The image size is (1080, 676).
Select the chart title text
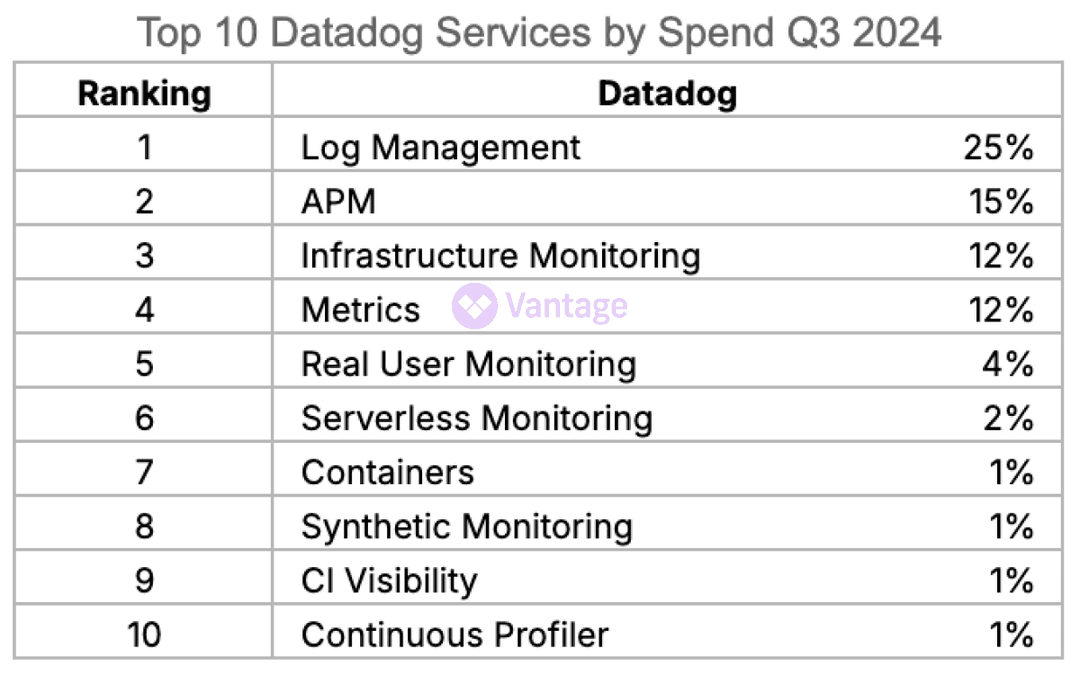click(539, 33)
